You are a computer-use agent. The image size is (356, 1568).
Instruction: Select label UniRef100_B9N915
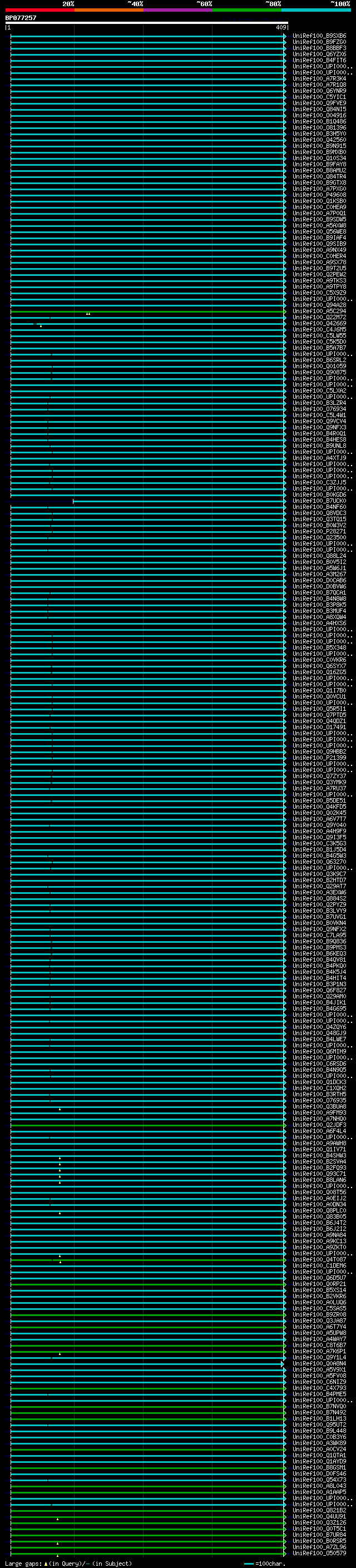point(319,146)
